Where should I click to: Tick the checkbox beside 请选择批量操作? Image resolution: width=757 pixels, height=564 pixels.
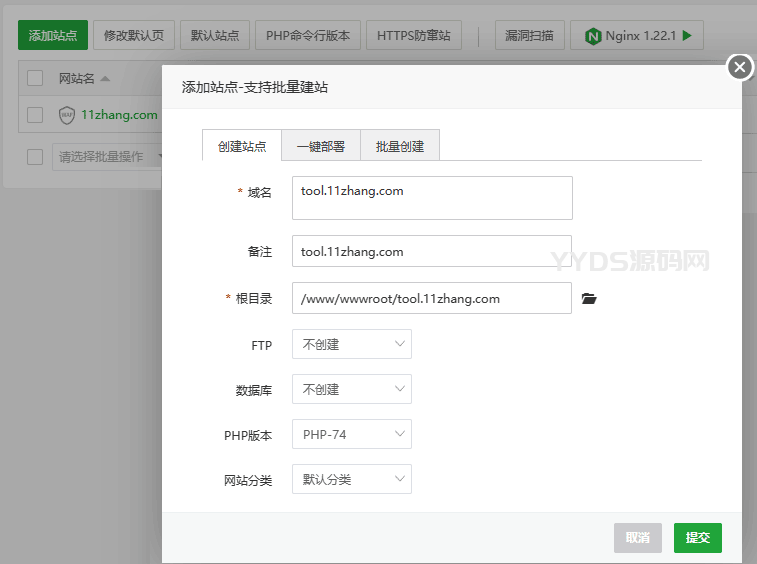[35, 157]
